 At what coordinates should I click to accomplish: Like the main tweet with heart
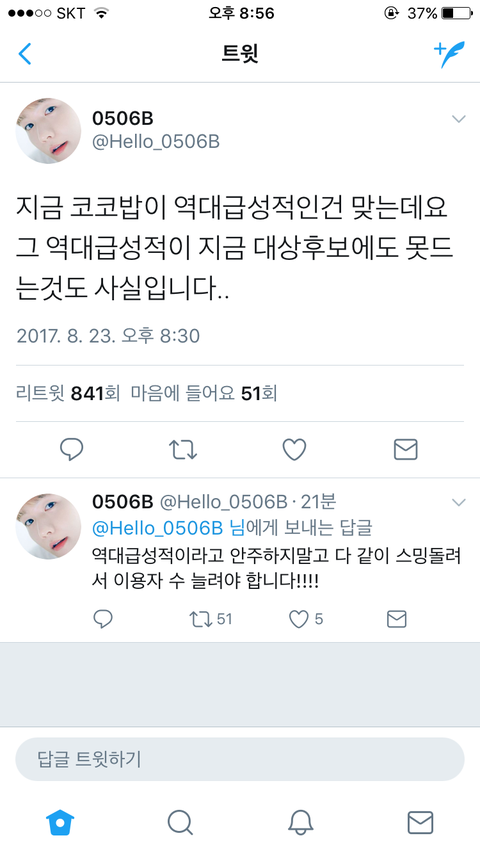point(294,450)
